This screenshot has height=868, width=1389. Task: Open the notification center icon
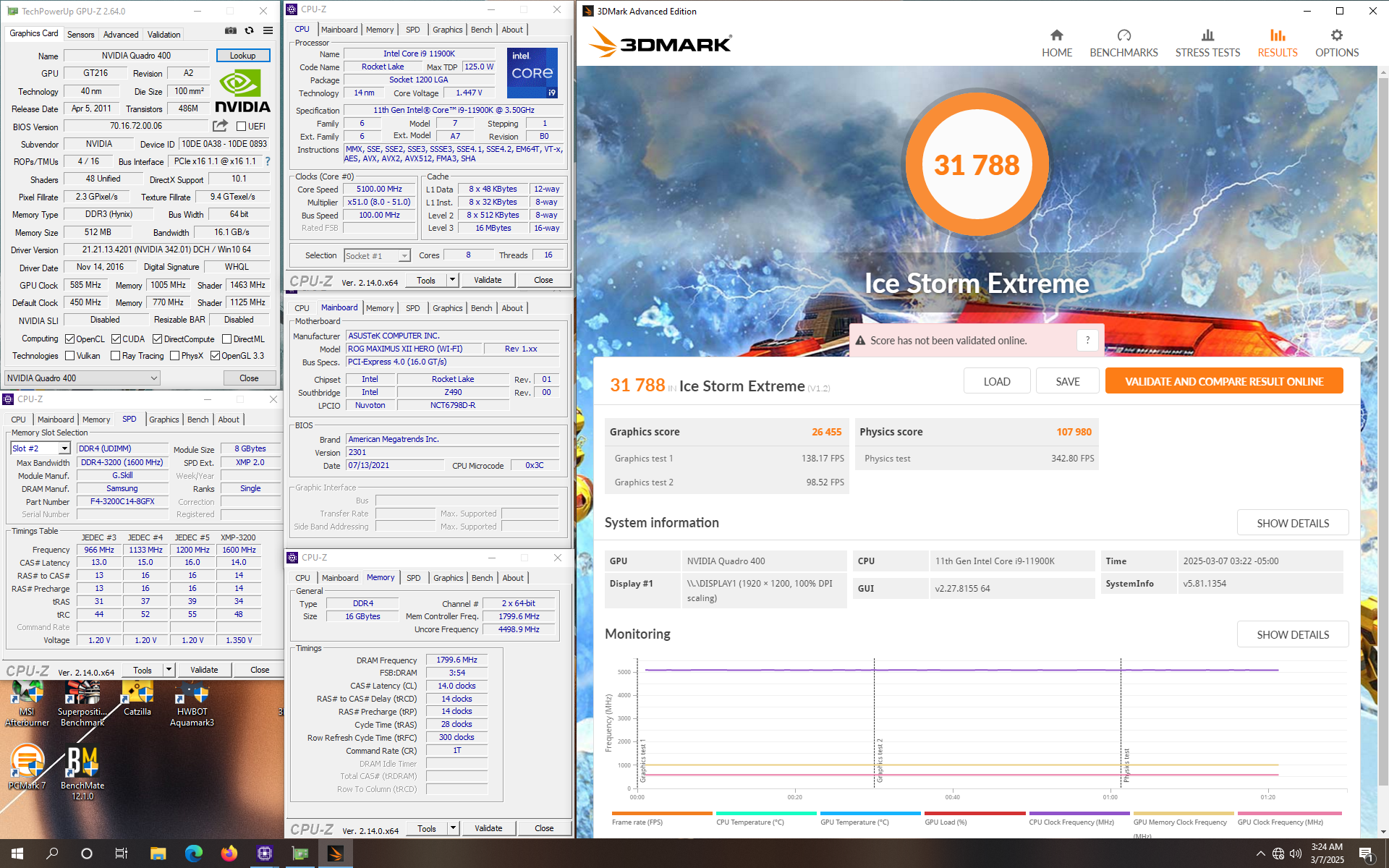pyautogui.click(x=1367, y=854)
